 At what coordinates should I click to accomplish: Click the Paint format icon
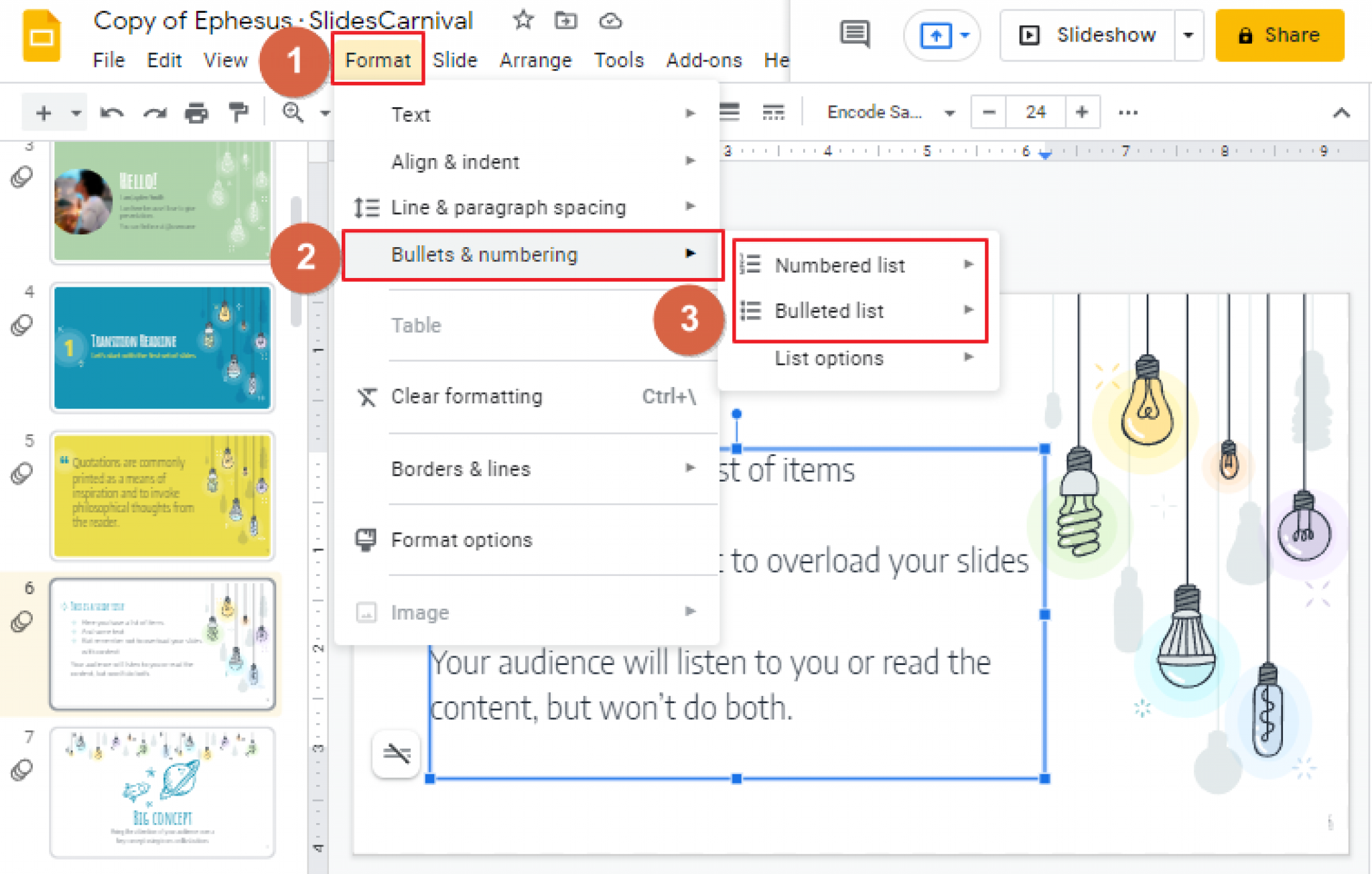point(243,111)
